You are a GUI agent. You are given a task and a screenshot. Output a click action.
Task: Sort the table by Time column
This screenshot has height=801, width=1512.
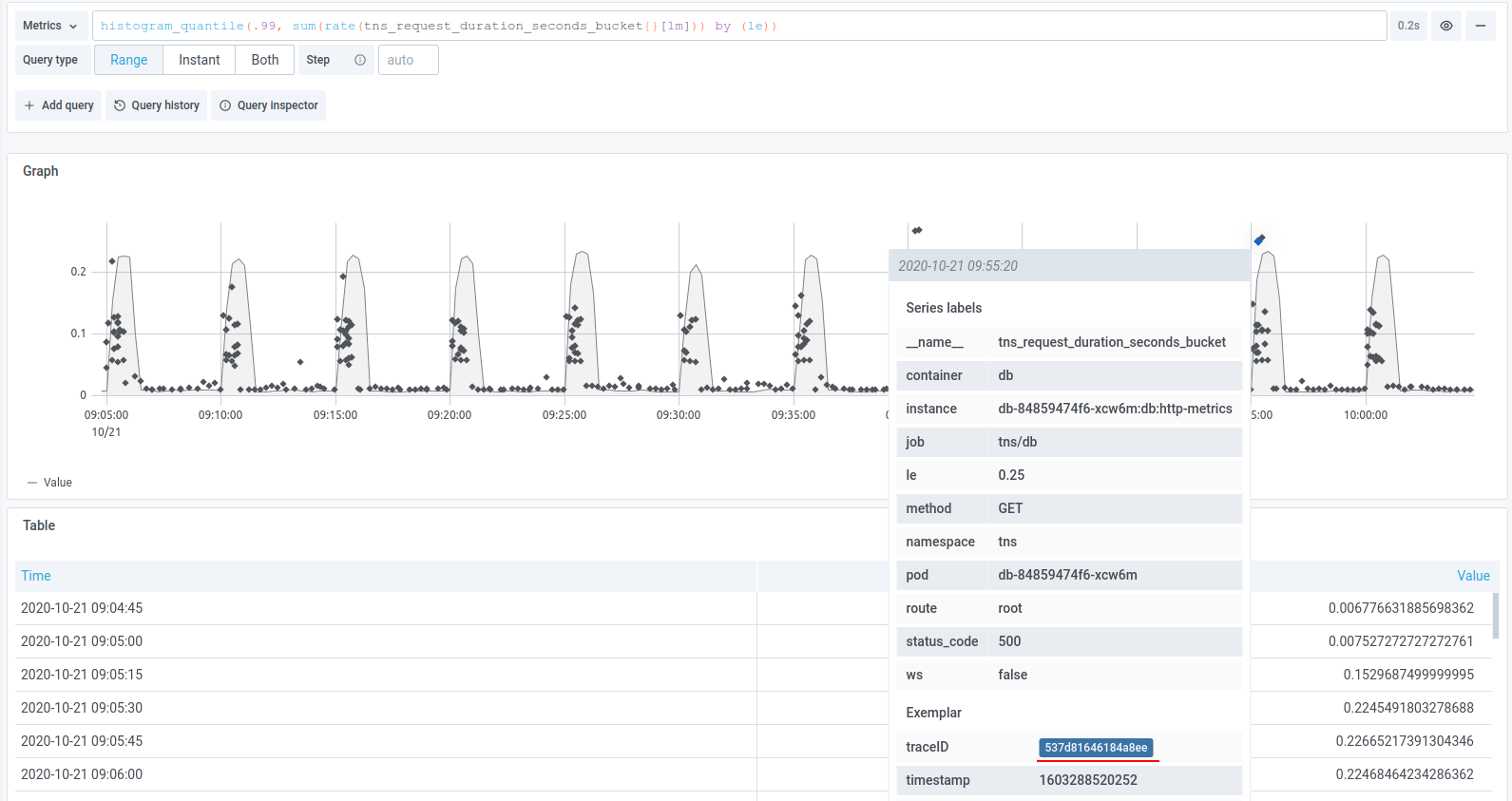tap(36, 576)
